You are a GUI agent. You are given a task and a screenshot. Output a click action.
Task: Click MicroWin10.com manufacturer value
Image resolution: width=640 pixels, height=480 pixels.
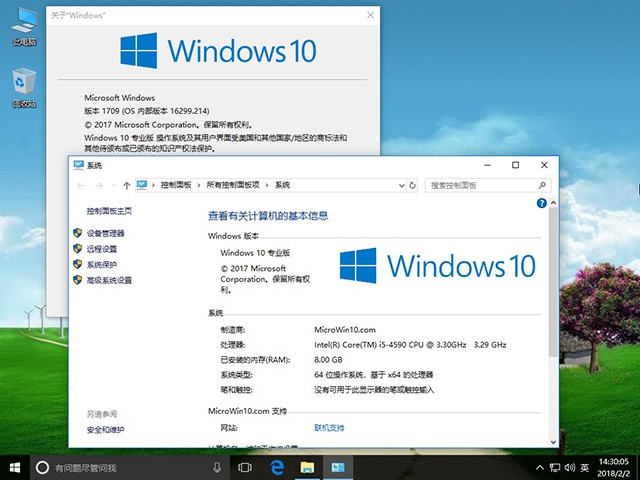tap(345, 330)
